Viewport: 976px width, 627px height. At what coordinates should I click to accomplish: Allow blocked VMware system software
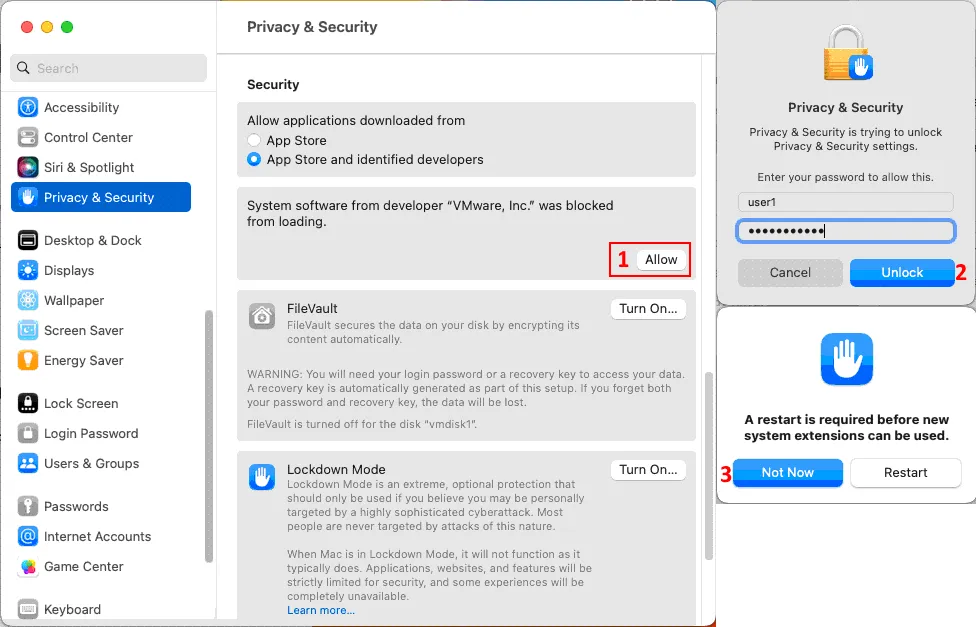point(661,260)
